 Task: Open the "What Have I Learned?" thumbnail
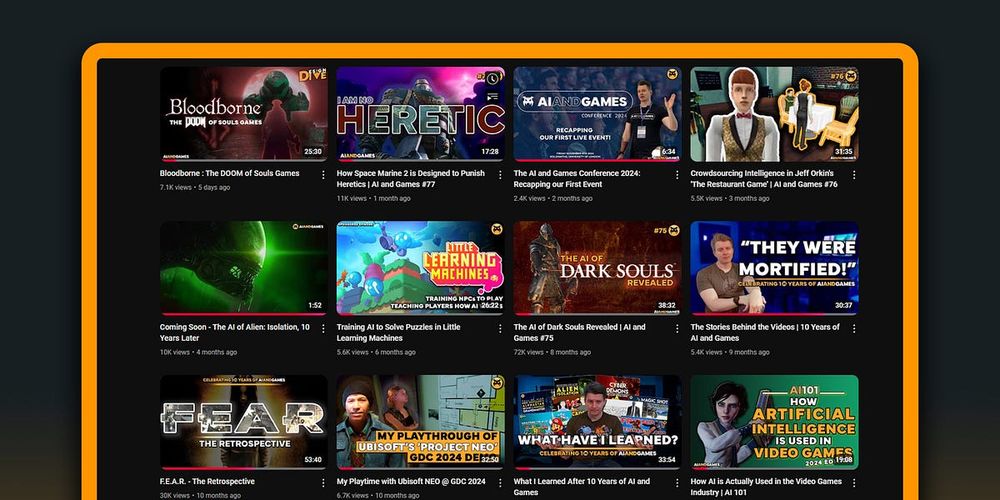598,422
